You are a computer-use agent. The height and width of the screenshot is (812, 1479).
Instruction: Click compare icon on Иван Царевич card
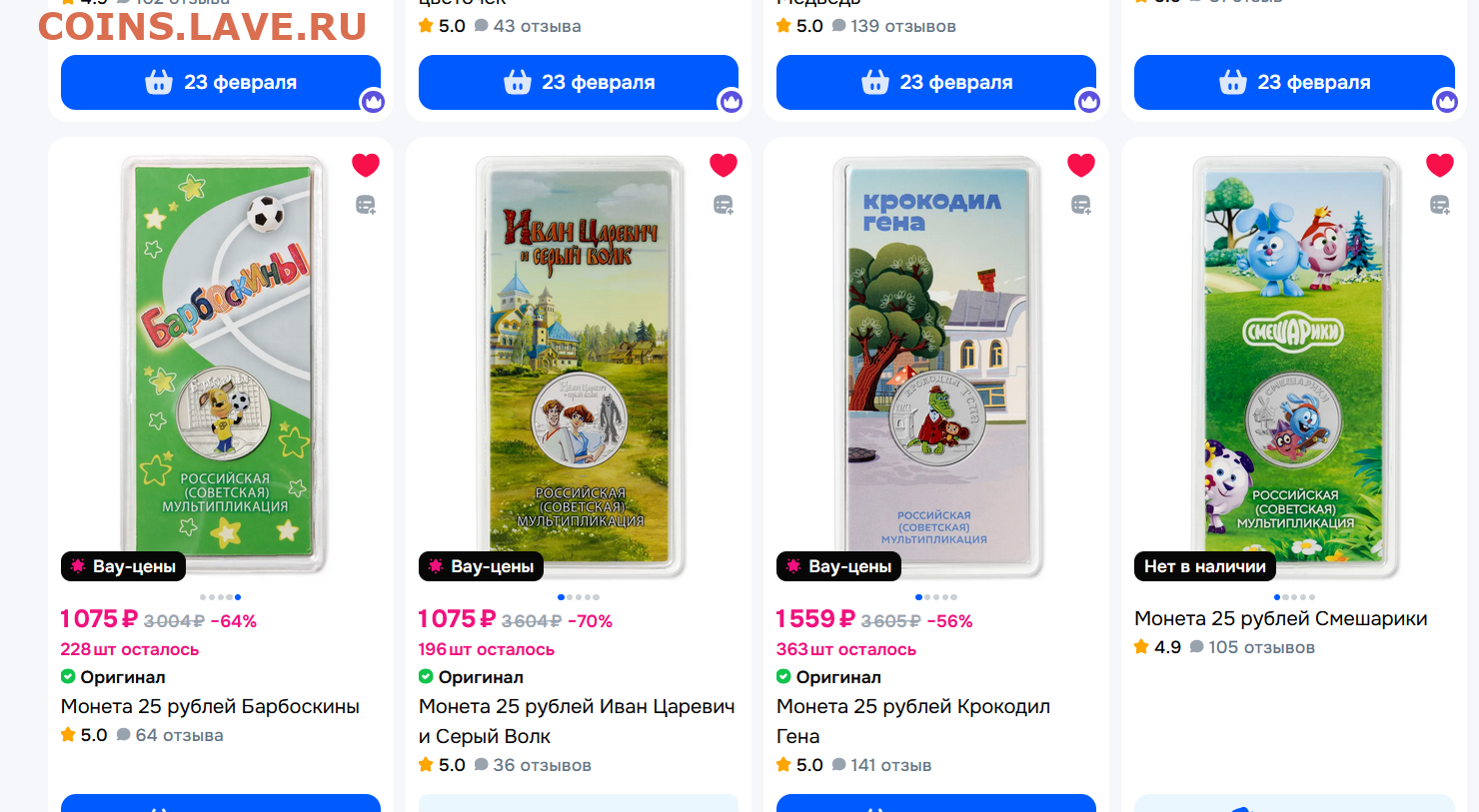point(724,205)
